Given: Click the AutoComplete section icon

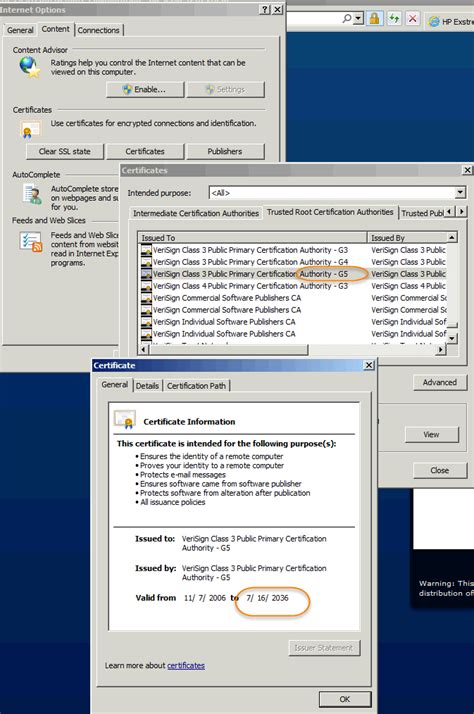Looking at the screenshot, I should tap(32, 194).
